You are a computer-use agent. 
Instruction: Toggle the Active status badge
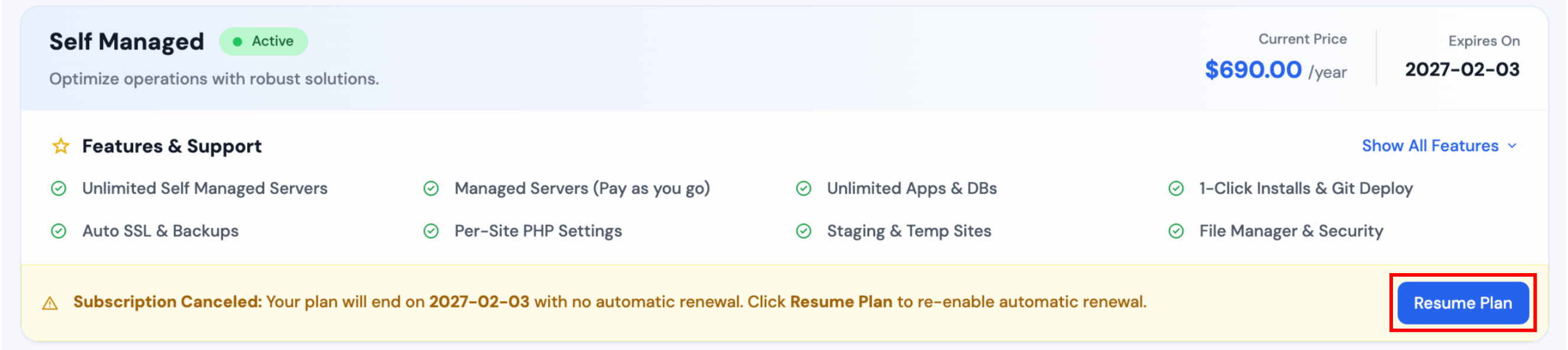point(263,41)
